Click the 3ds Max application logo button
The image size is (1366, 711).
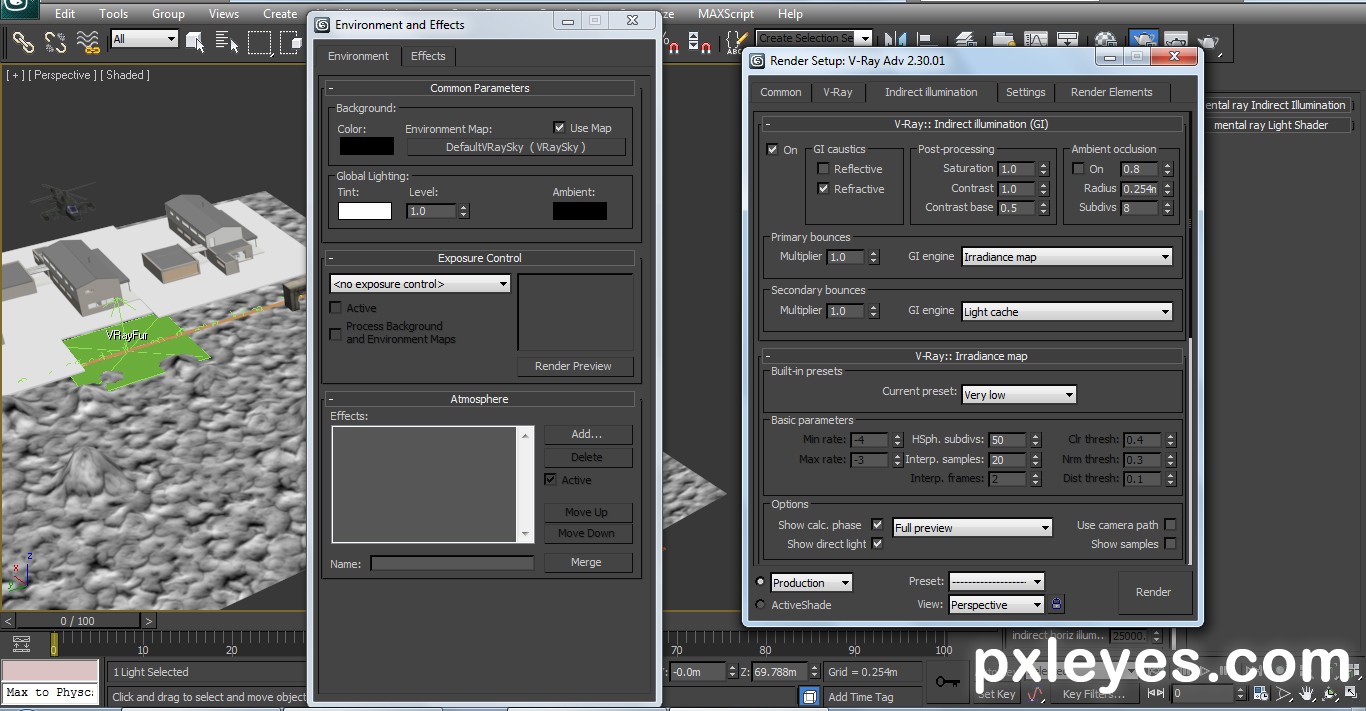(x=18, y=11)
